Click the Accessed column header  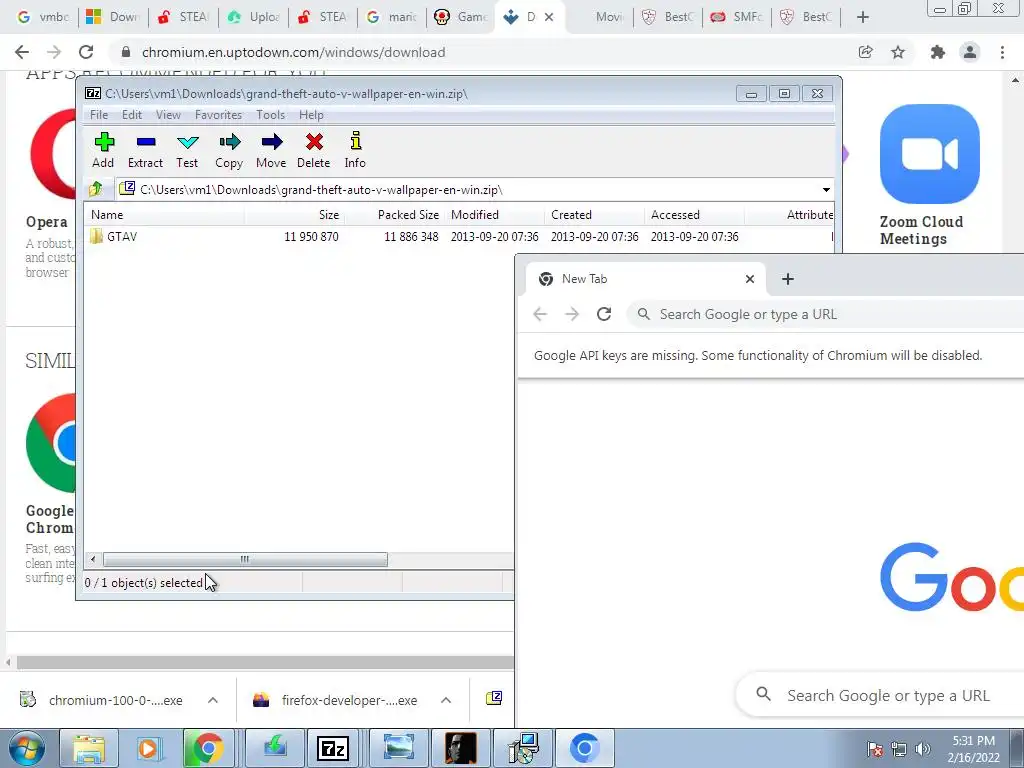tap(694, 215)
